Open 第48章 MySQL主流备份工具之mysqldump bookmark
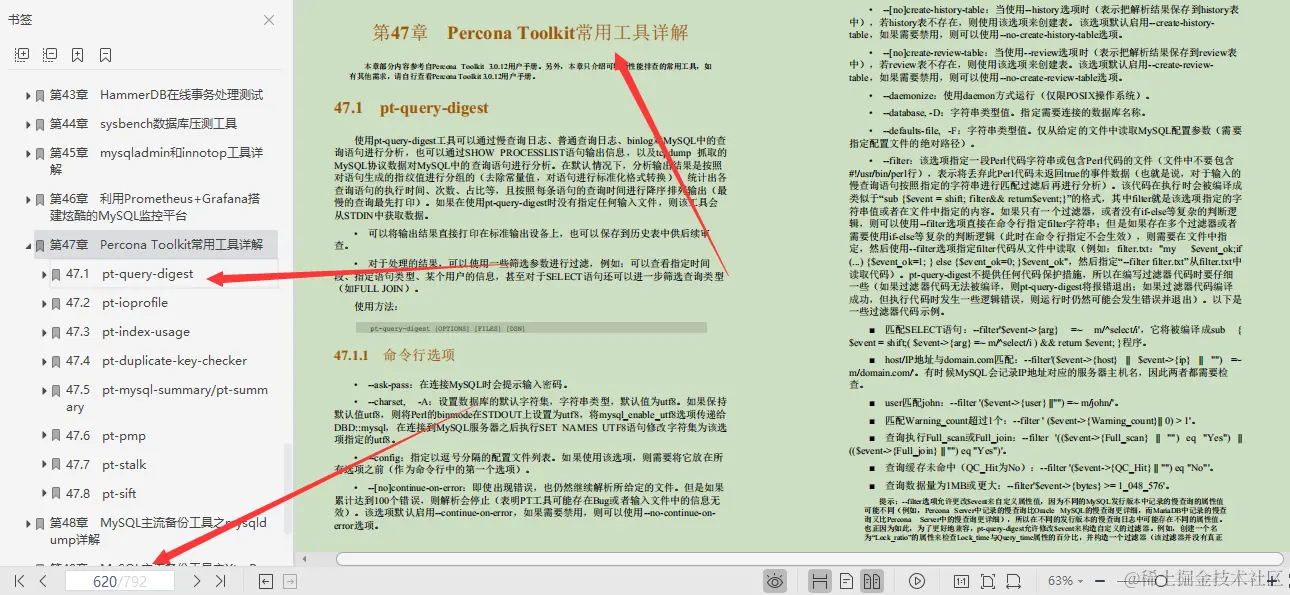1290x595 pixels. click(x=158, y=531)
